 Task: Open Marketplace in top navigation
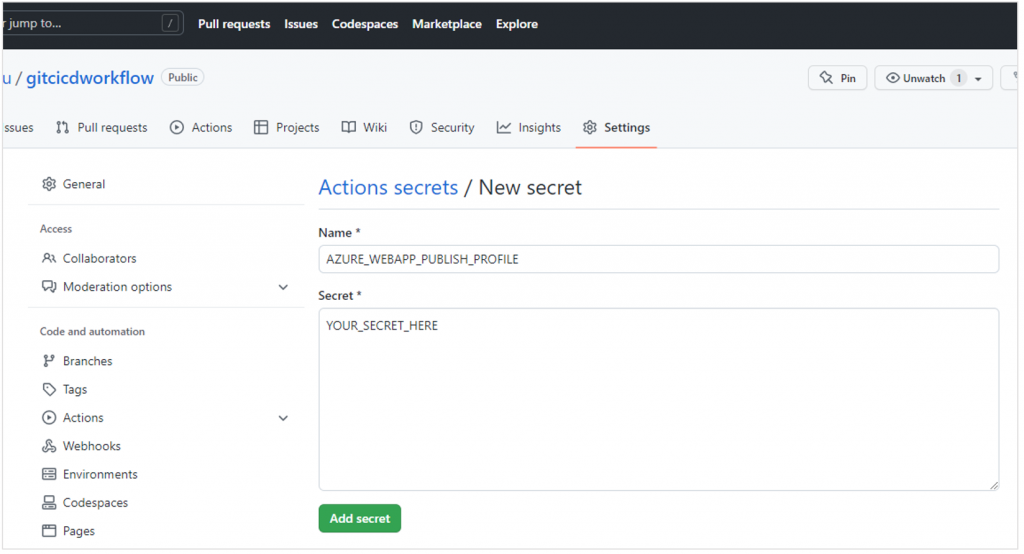(x=447, y=24)
